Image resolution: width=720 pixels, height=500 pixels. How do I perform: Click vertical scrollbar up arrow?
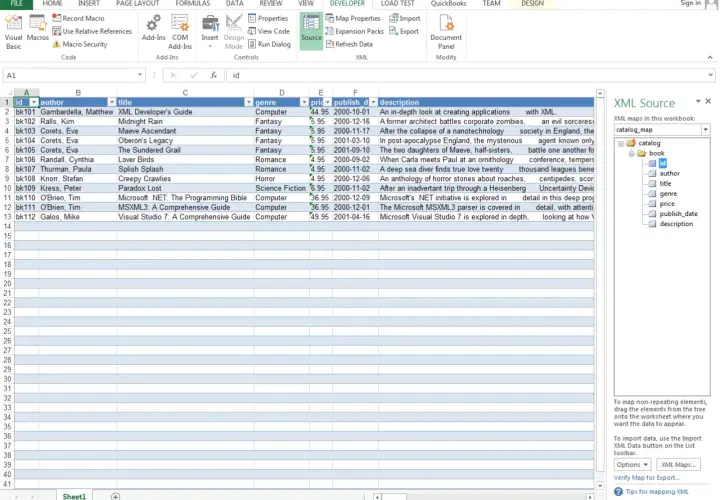[x=600, y=93]
